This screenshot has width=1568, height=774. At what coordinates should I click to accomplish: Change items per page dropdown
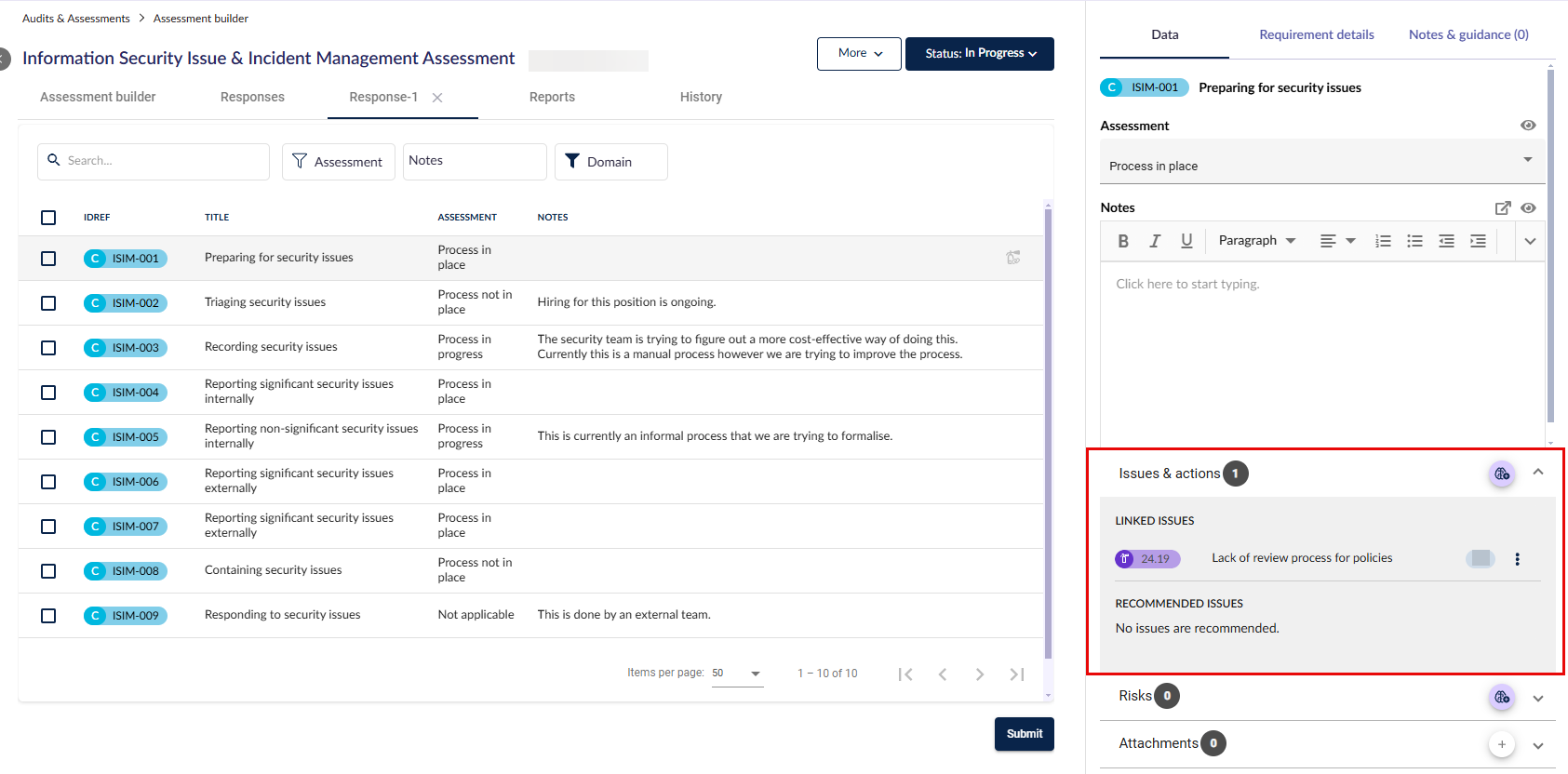tap(737, 674)
